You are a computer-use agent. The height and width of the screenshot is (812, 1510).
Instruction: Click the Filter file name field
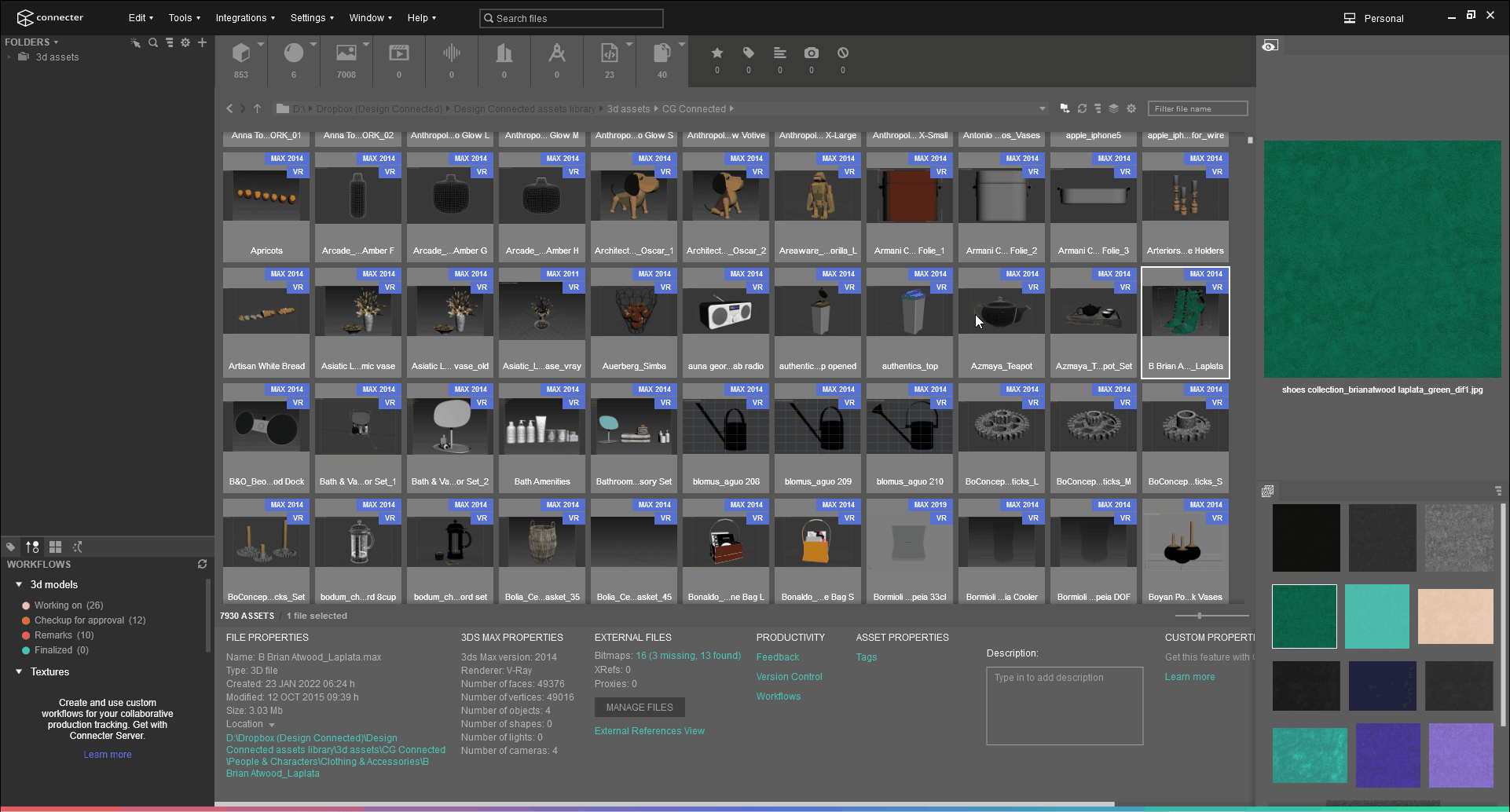(x=1197, y=108)
